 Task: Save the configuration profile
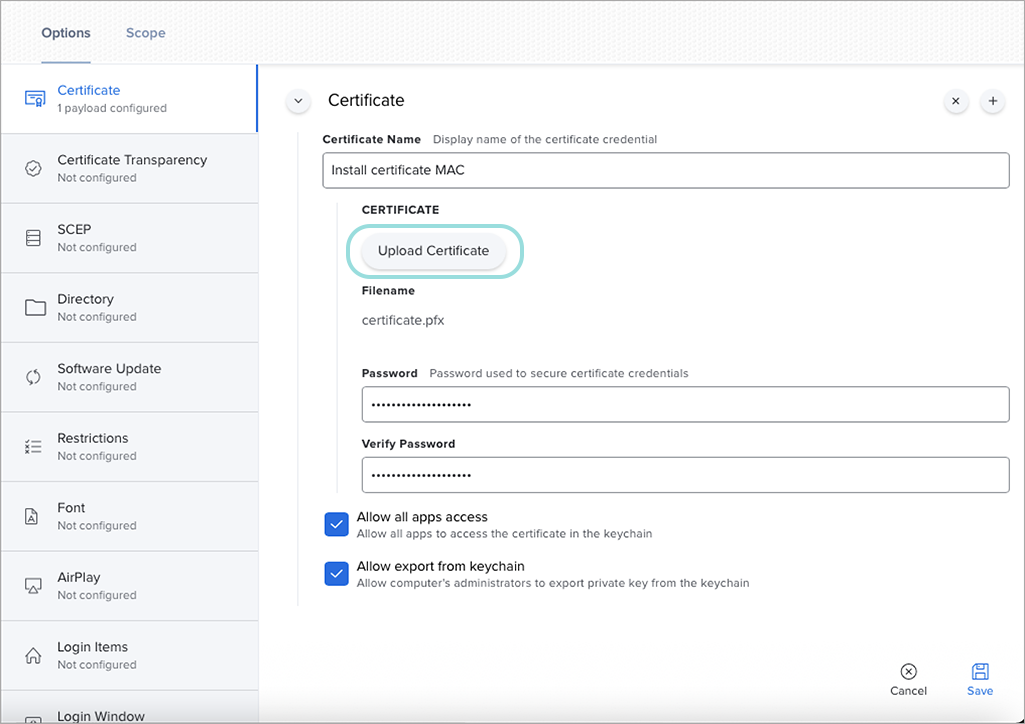point(980,679)
